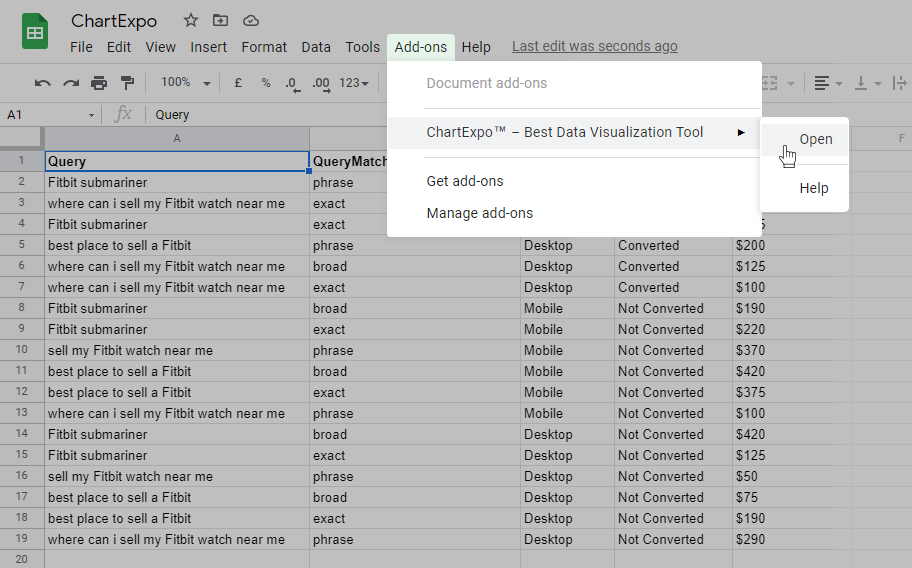Increase decimal places
Screen dimensions: 912x568
(x=321, y=84)
